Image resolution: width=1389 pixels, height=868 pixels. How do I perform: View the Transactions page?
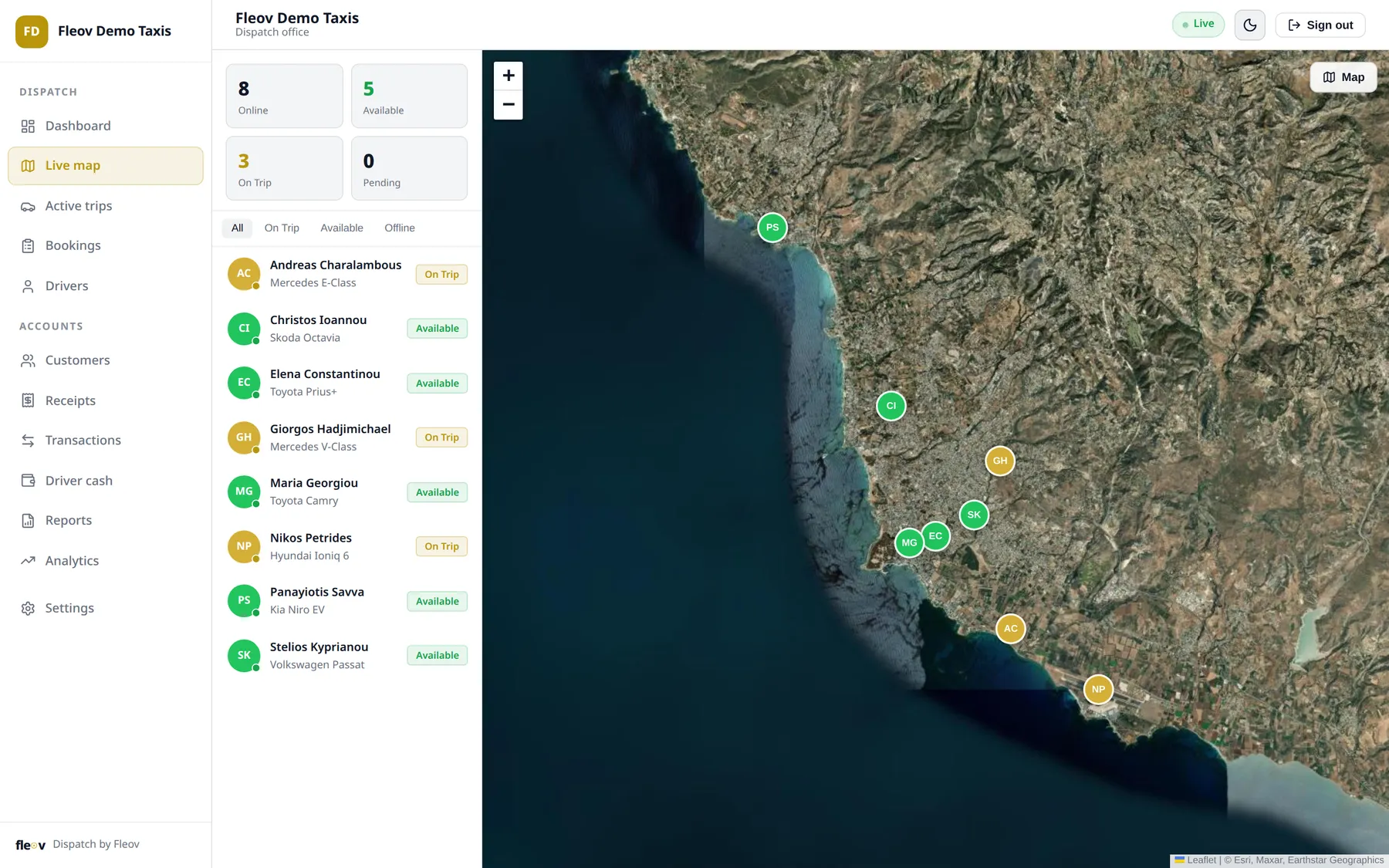coord(106,441)
